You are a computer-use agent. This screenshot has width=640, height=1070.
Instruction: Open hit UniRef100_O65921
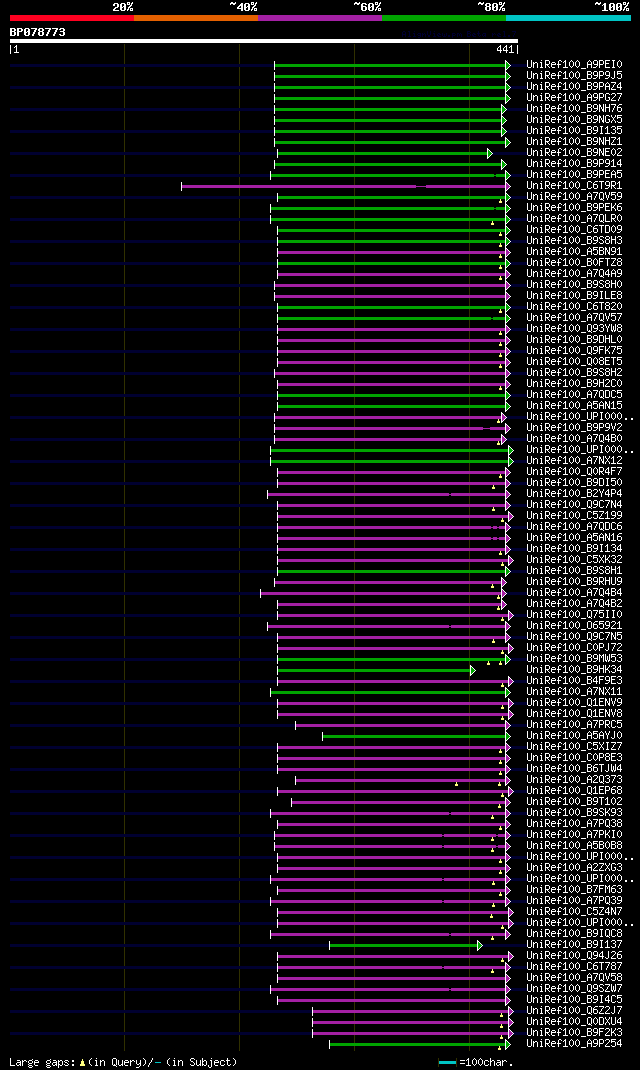coord(574,626)
